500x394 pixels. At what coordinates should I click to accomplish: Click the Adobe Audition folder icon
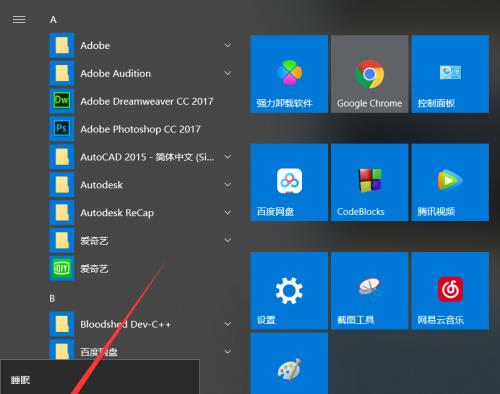pyautogui.click(x=62, y=73)
